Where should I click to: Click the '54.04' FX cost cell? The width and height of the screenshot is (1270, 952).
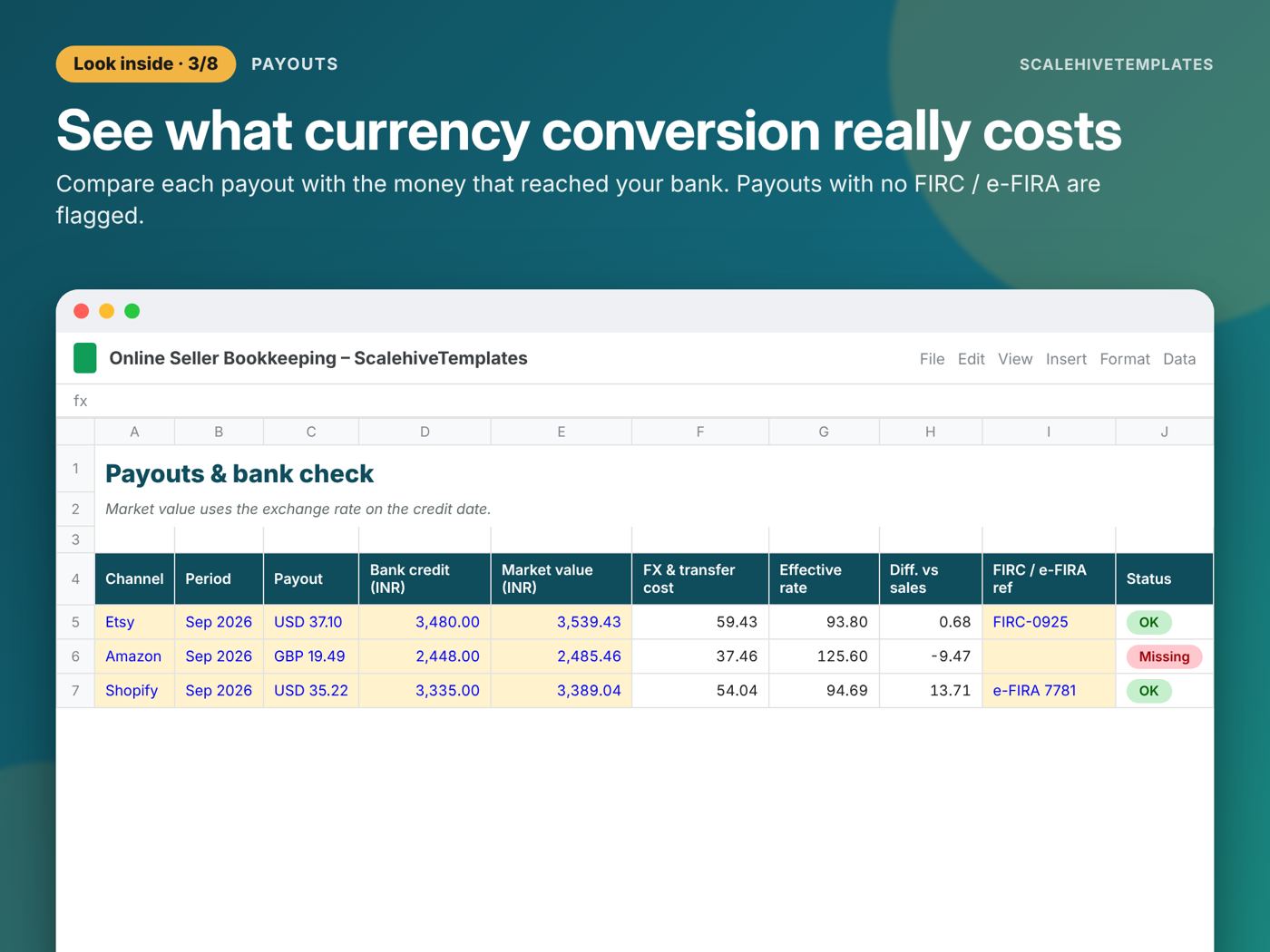(x=700, y=691)
